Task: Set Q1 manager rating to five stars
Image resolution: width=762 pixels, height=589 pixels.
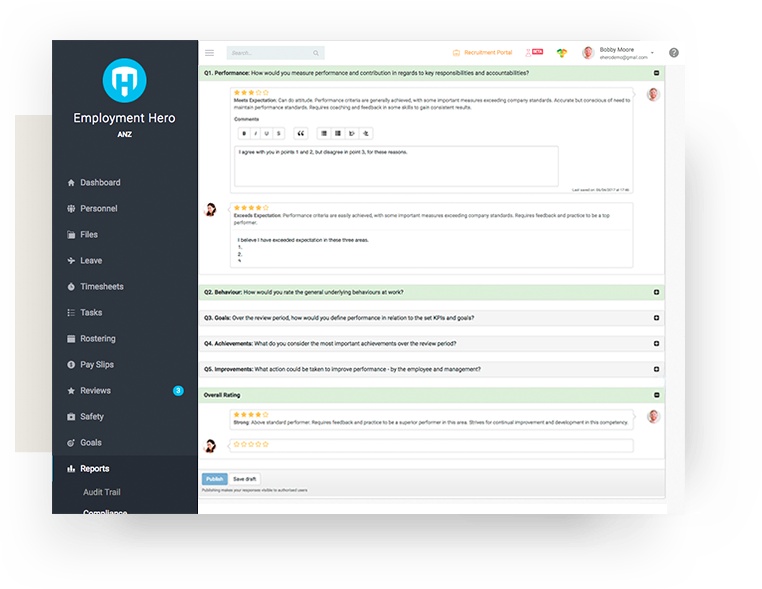Action: point(266,92)
